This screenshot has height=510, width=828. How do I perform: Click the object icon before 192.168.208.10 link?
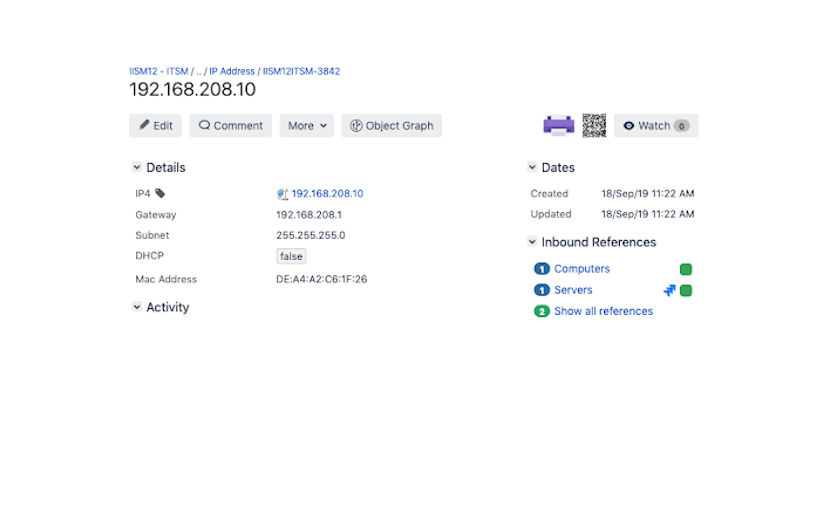[283, 194]
